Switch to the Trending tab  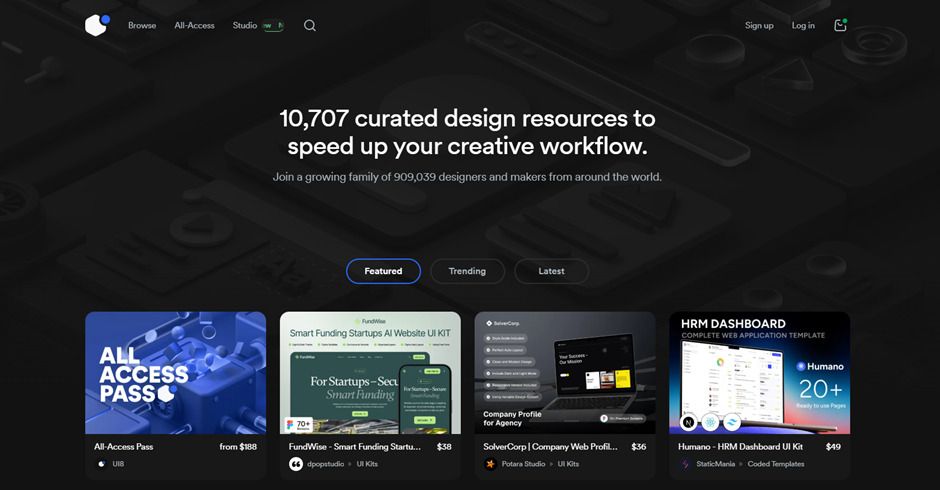tap(467, 271)
